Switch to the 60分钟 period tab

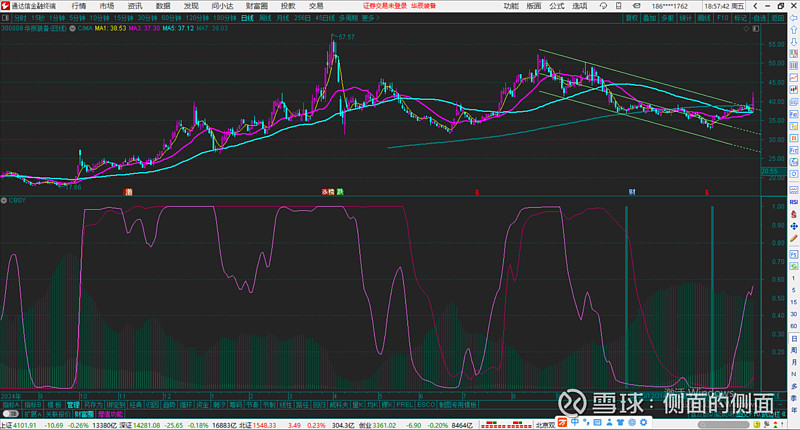(x=171, y=18)
